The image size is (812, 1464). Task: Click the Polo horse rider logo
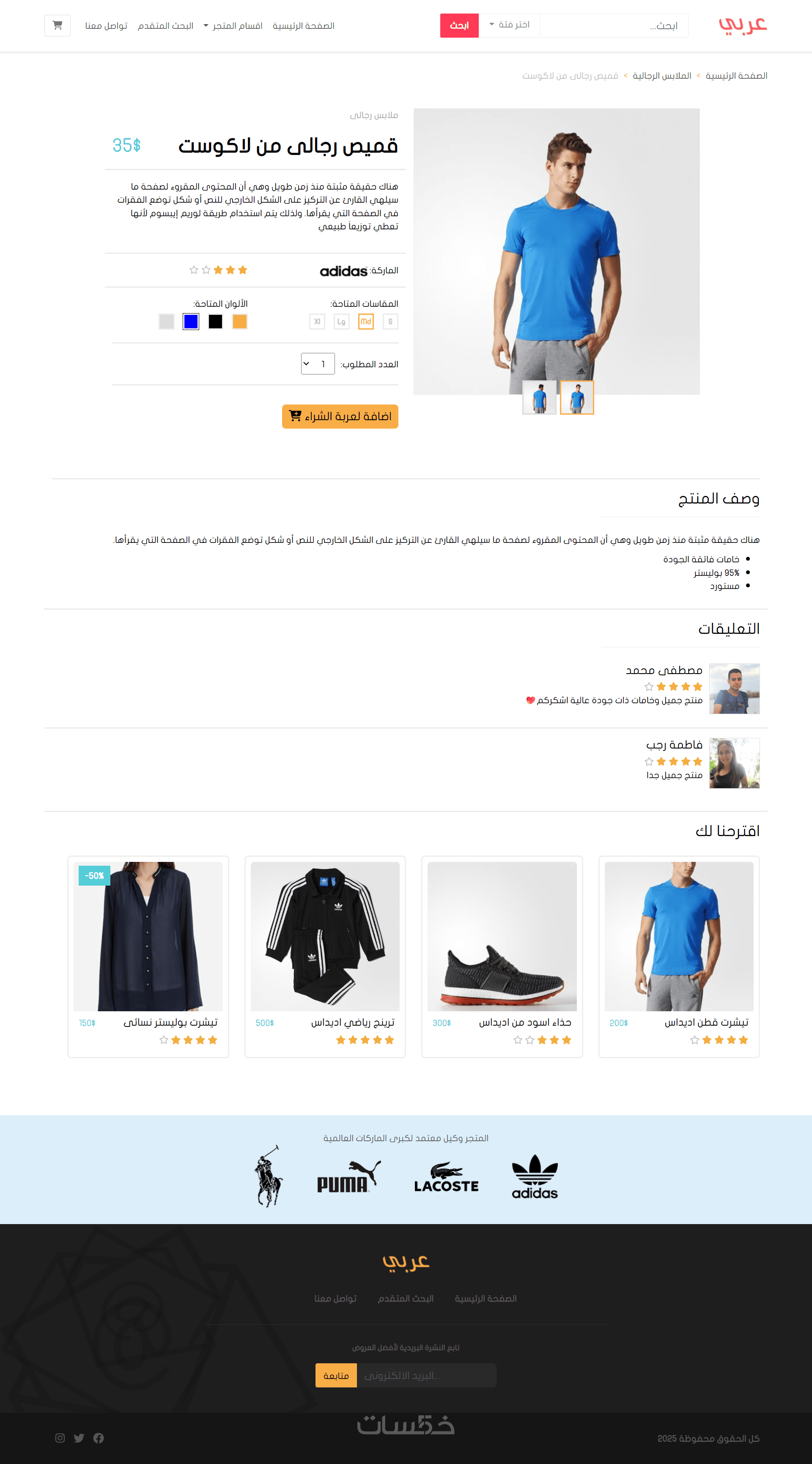coord(269,1175)
